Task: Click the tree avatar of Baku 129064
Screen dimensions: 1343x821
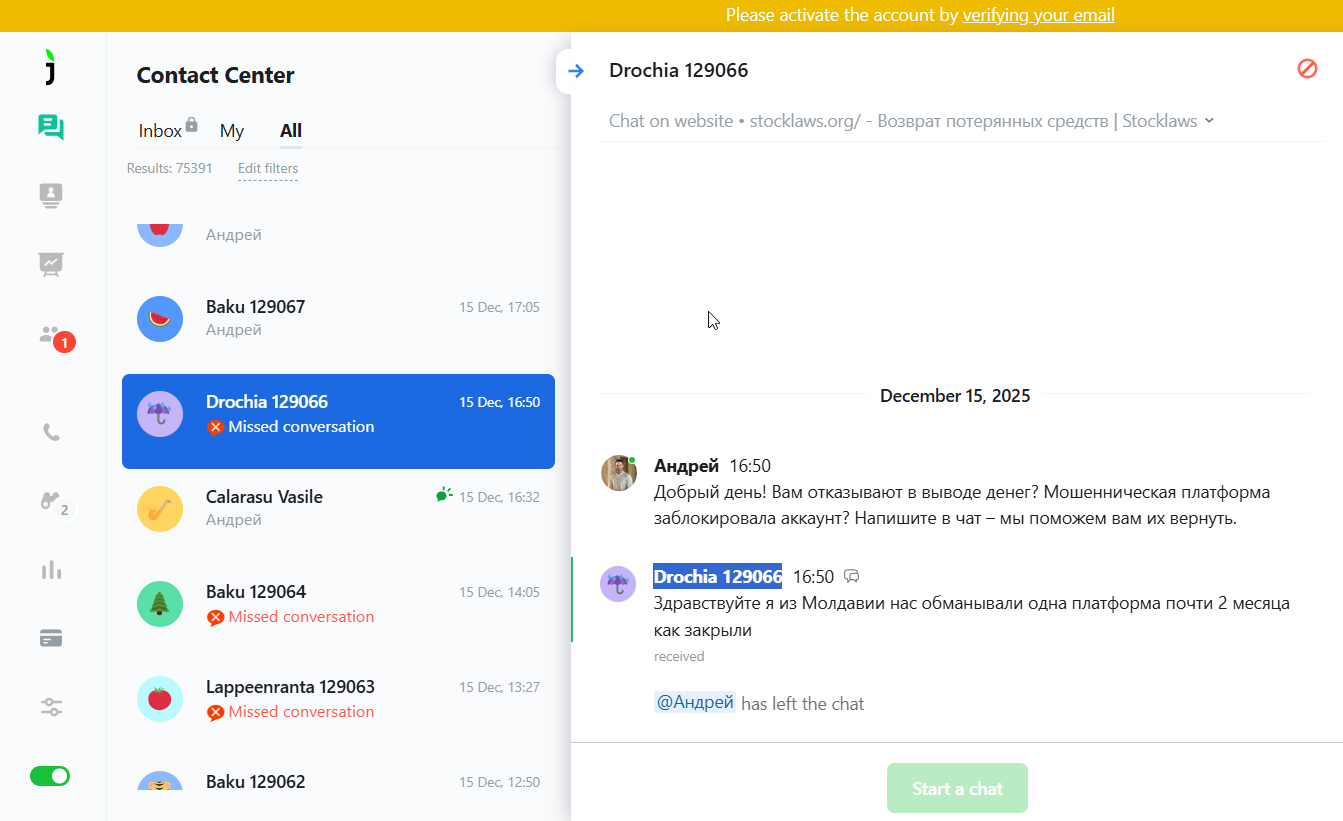Action: coord(160,604)
